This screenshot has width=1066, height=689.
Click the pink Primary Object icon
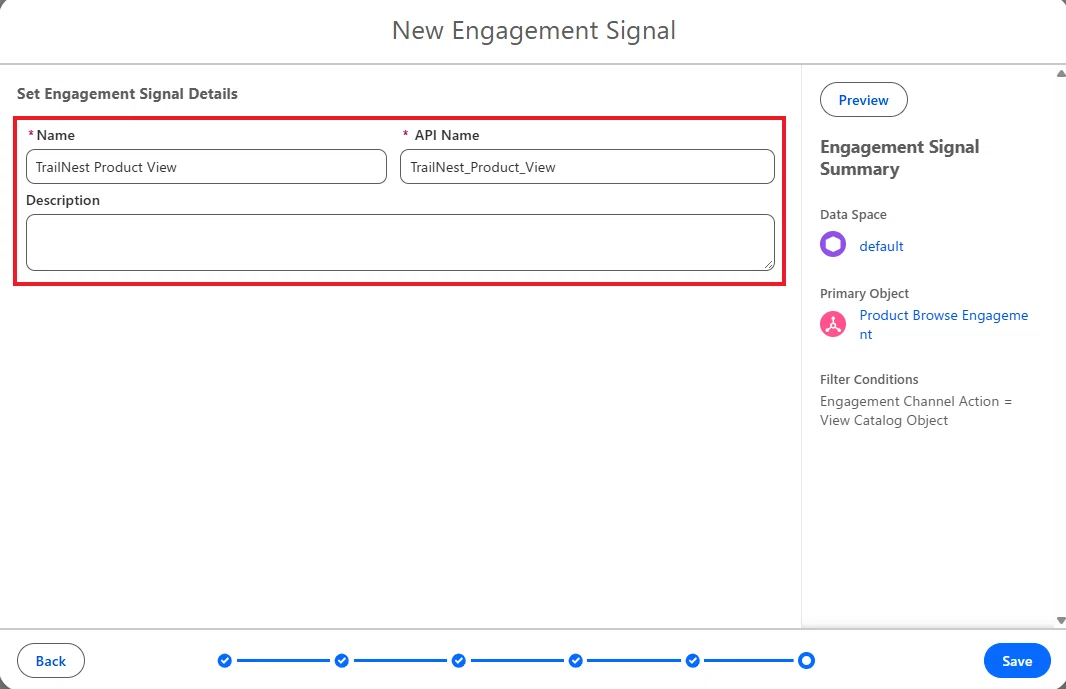point(833,324)
